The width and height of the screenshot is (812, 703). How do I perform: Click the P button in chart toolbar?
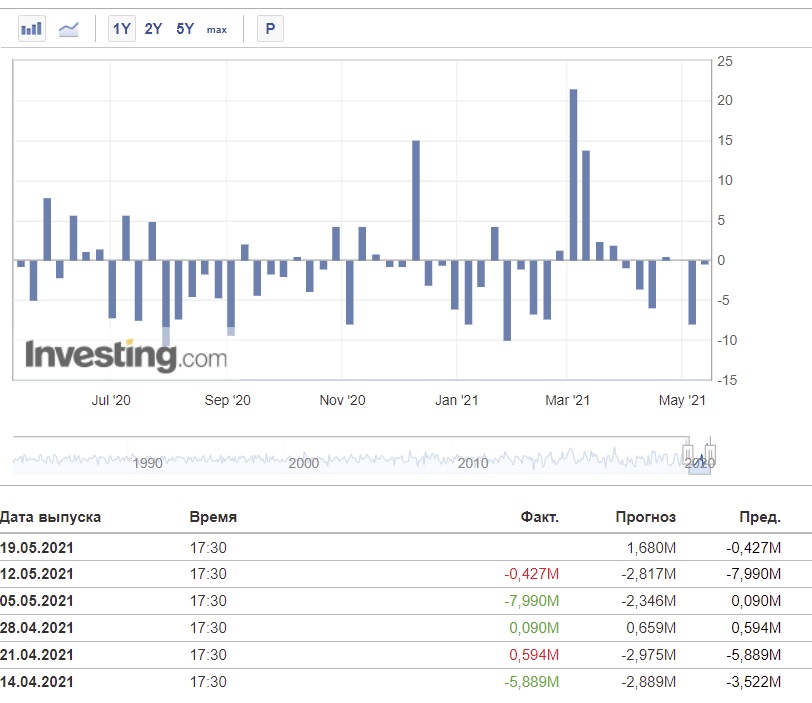[x=270, y=28]
